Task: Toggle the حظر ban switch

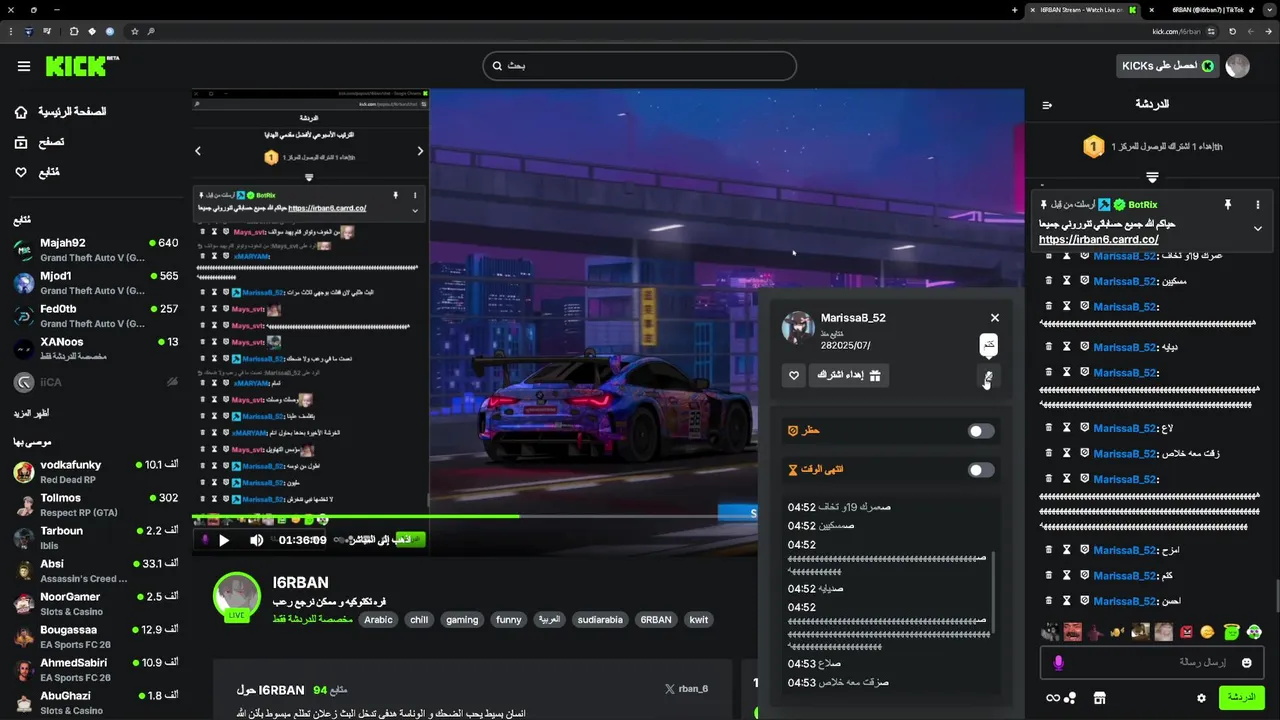Action: (981, 431)
